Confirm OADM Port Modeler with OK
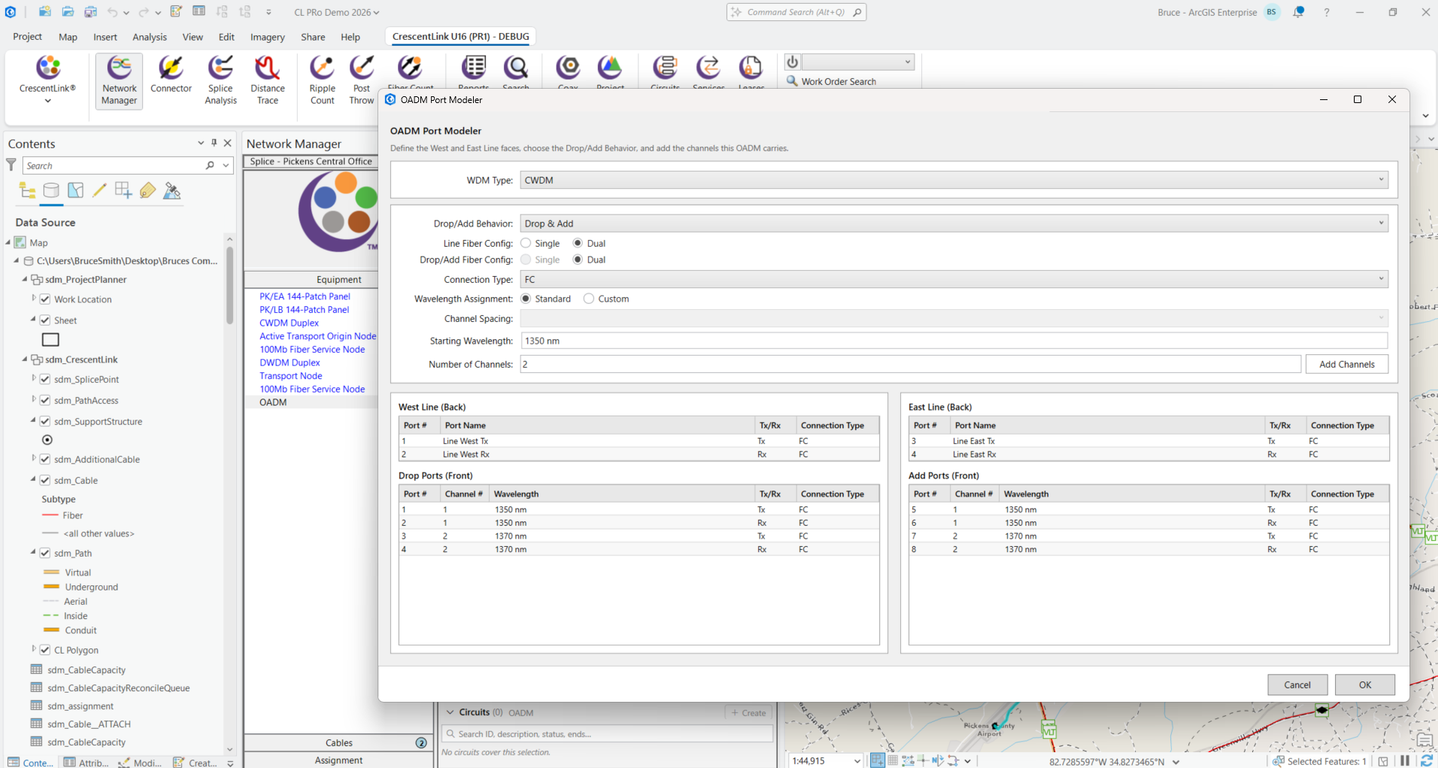 pos(1364,684)
